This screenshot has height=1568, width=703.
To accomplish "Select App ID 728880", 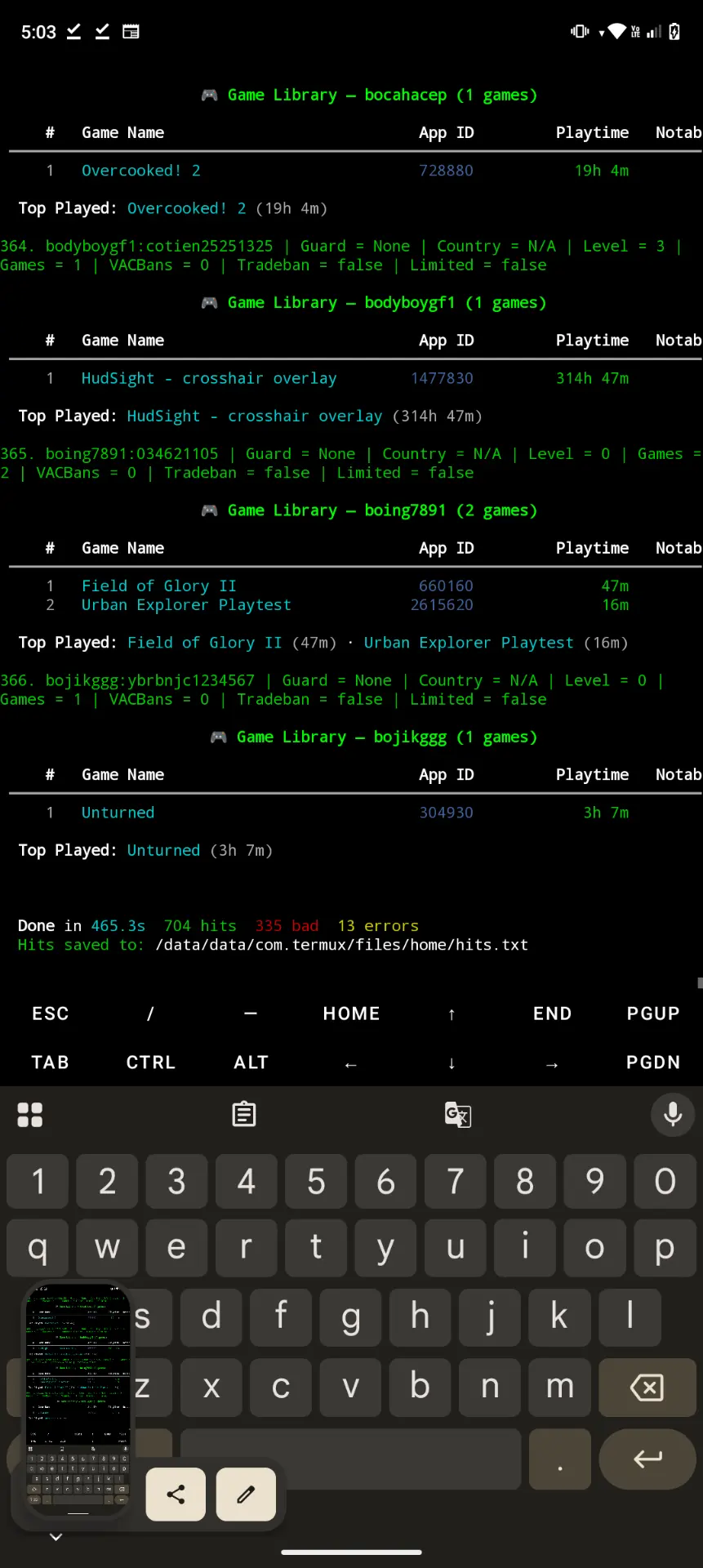I will (446, 171).
